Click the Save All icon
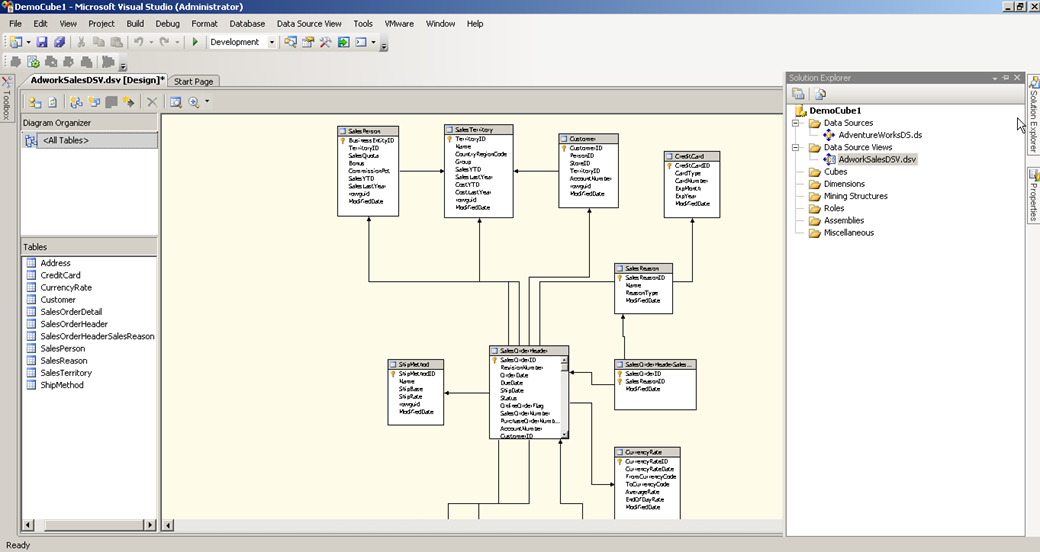The width and height of the screenshot is (1040, 552). click(60, 42)
